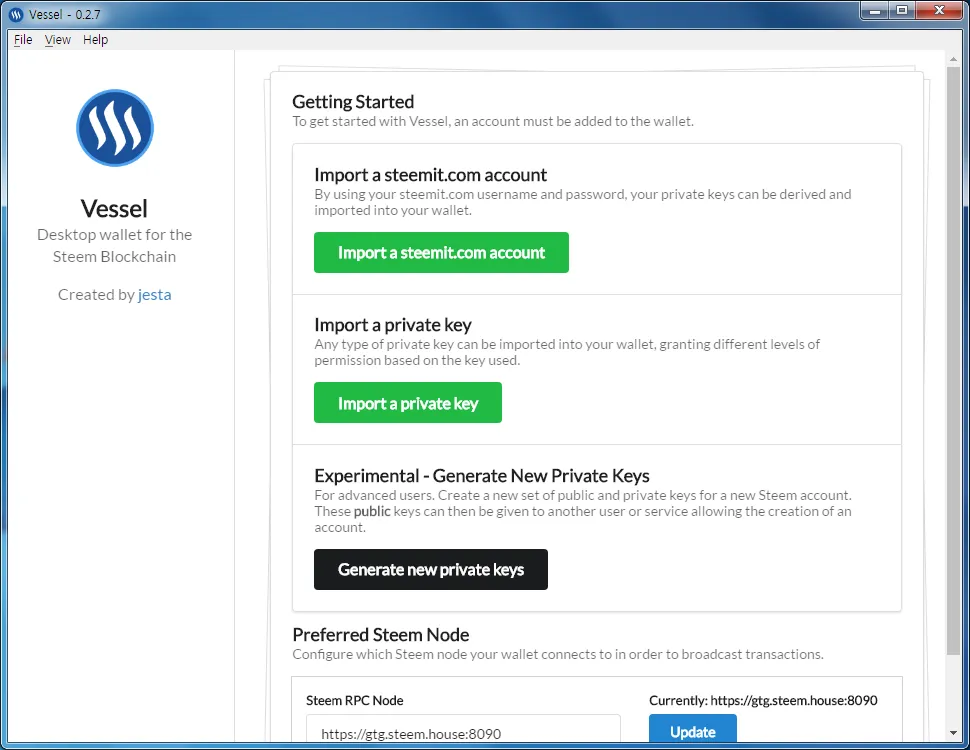The image size is (970, 750).
Task: Click the Vessel app icon in title bar
Action: 16,14
